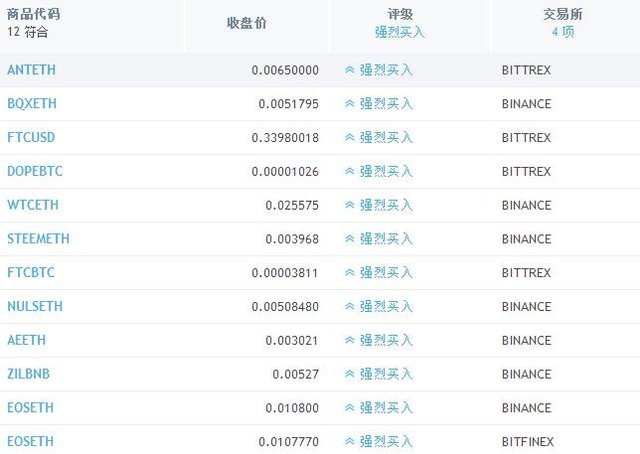The width and height of the screenshot is (640, 454).
Task: Select the closing price 0.33980018
Action: (x=285, y=138)
